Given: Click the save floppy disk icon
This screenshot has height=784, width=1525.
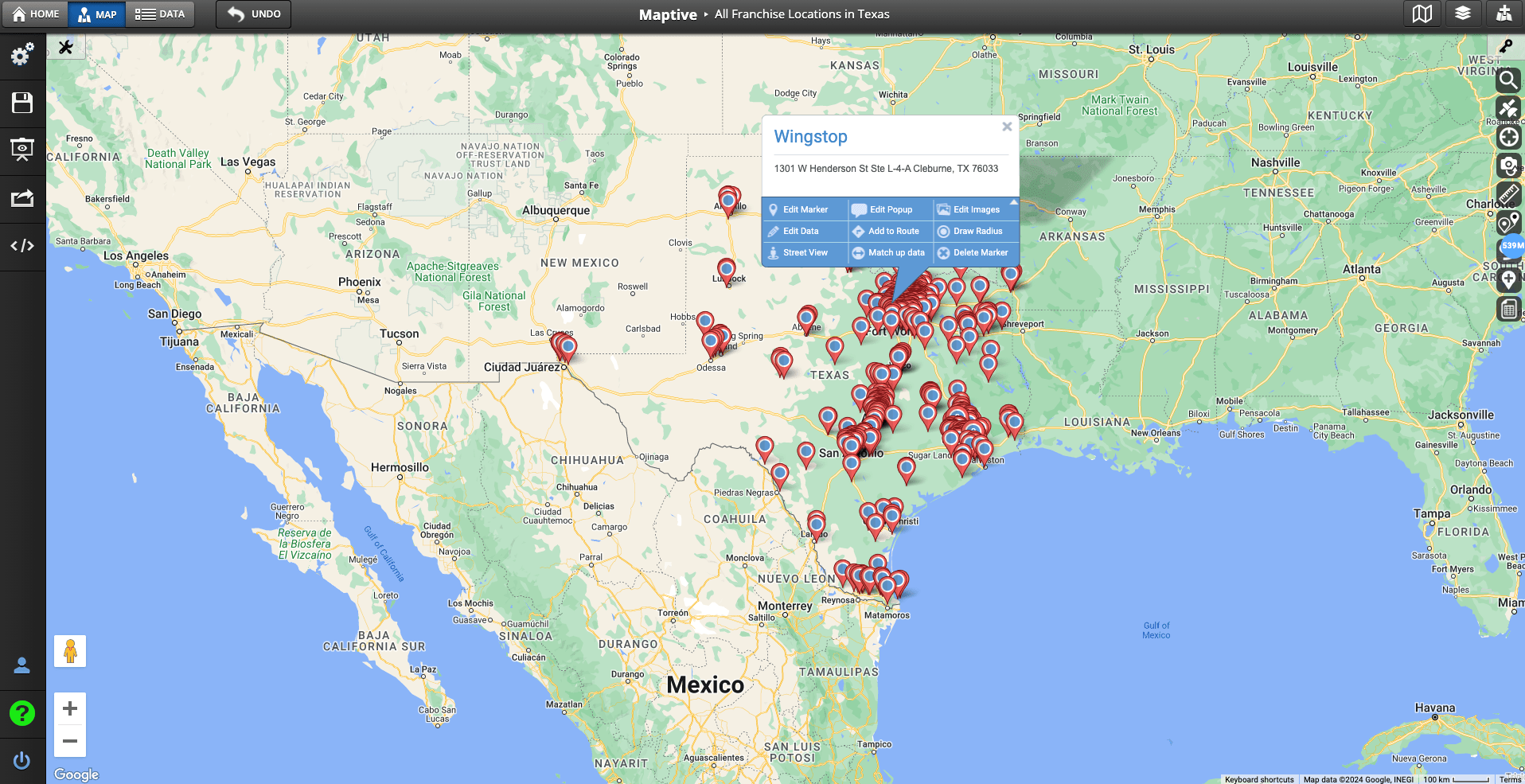Looking at the screenshot, I should [x=22, y=103].
